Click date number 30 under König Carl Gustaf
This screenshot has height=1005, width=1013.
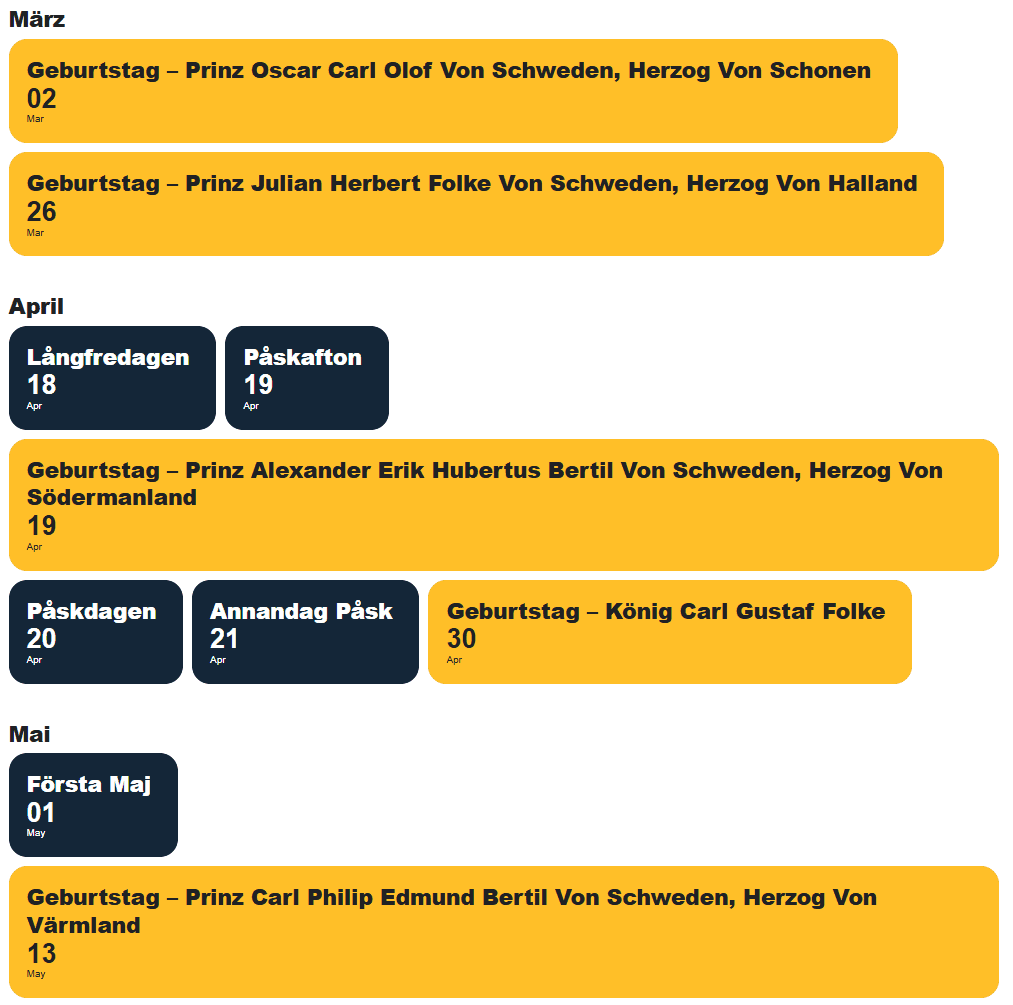pyautogui.click(x=461, y=639)
